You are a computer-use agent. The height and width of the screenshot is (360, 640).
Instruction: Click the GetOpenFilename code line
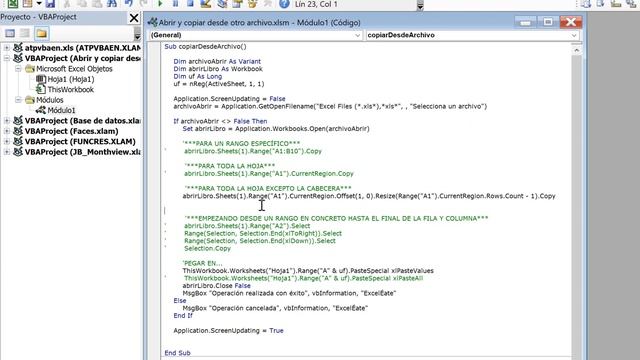(330, 106)
